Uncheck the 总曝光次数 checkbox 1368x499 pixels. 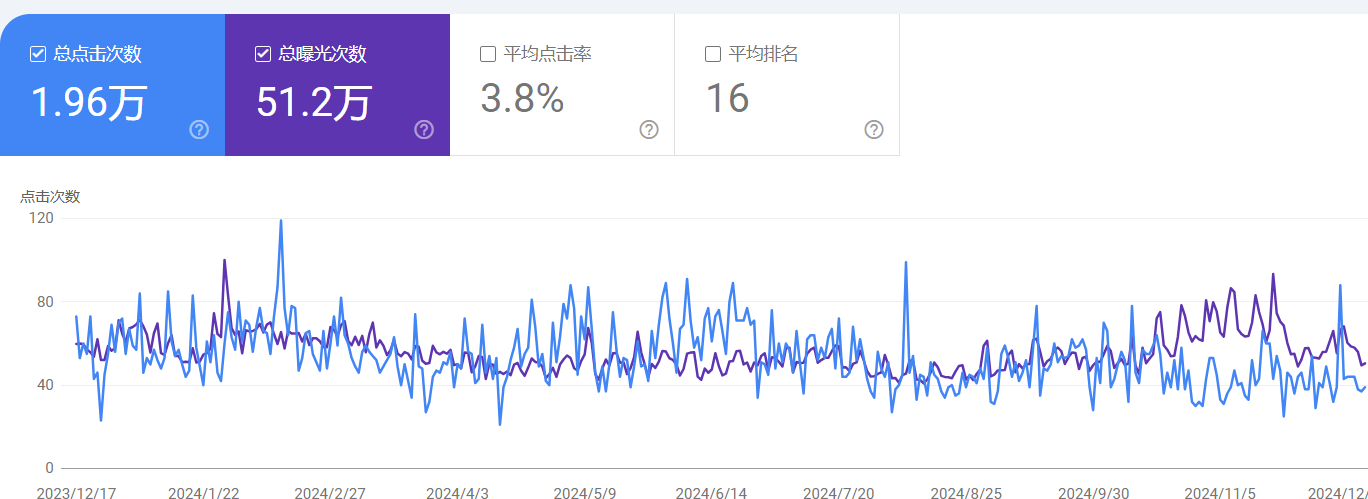263,54
